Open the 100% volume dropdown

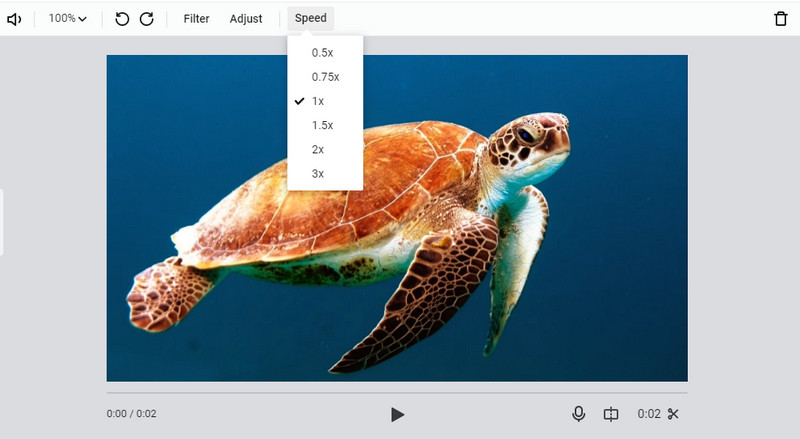pos(67,19)
